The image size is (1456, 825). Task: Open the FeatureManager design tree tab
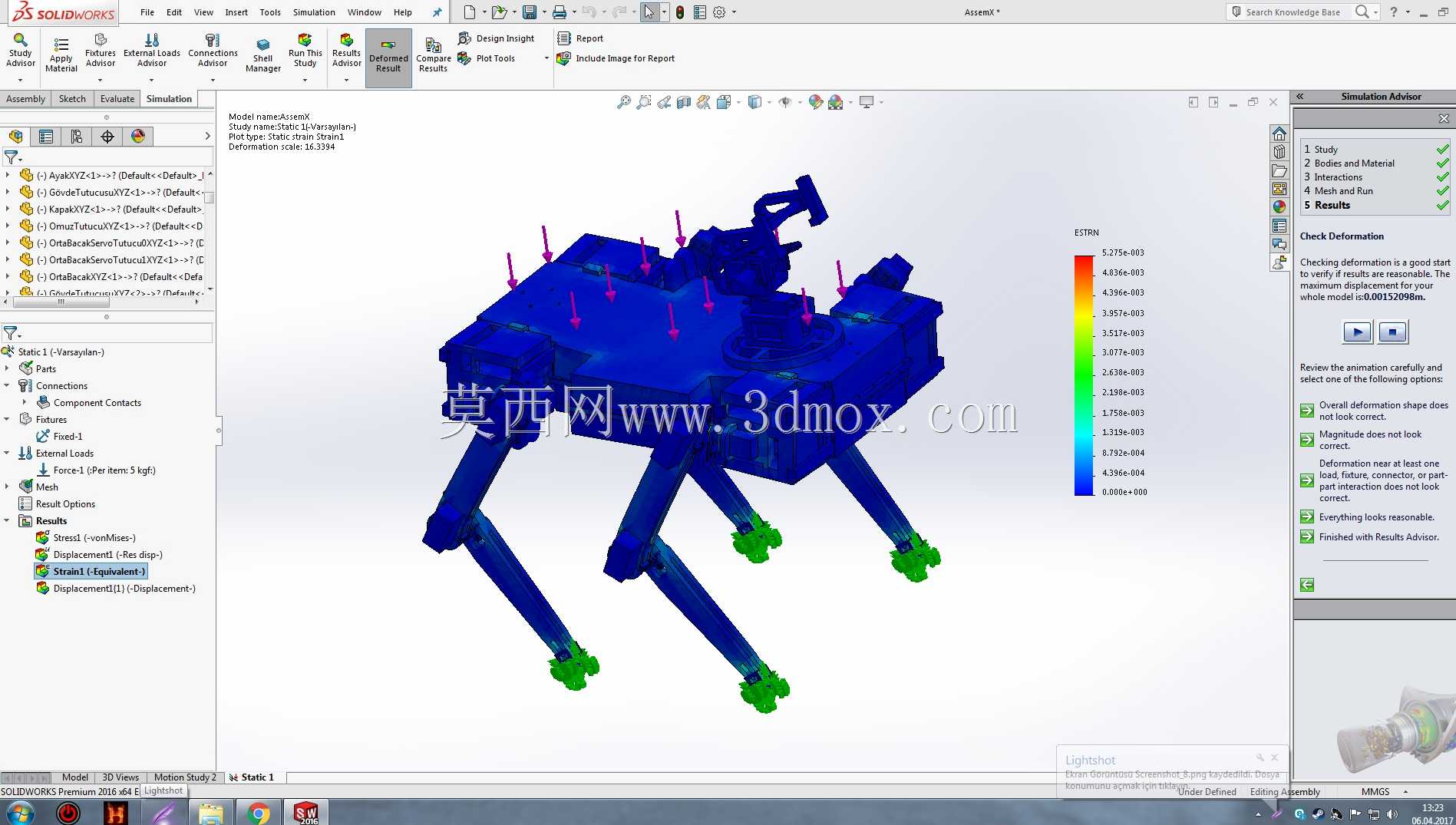pos(16,137)
